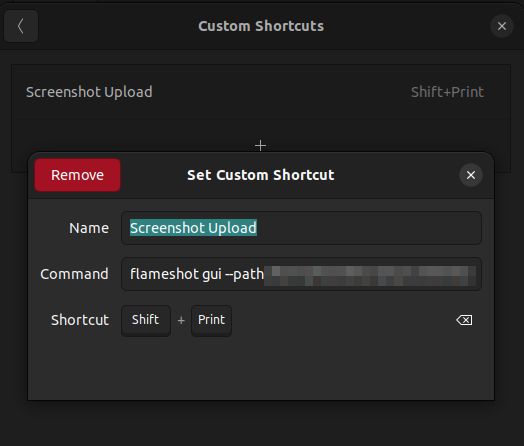The image size is (524, 446).
Task: Click the Set Custom Shortcut title
Action: click(261, 175)
